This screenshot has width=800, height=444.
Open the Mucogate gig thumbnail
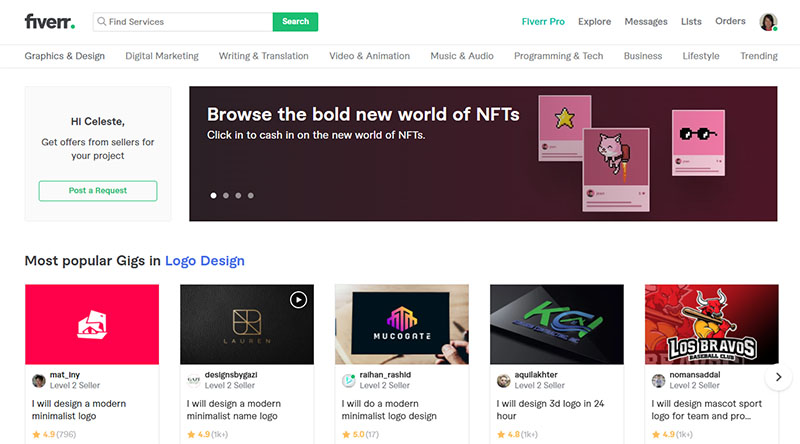[402, 325]
